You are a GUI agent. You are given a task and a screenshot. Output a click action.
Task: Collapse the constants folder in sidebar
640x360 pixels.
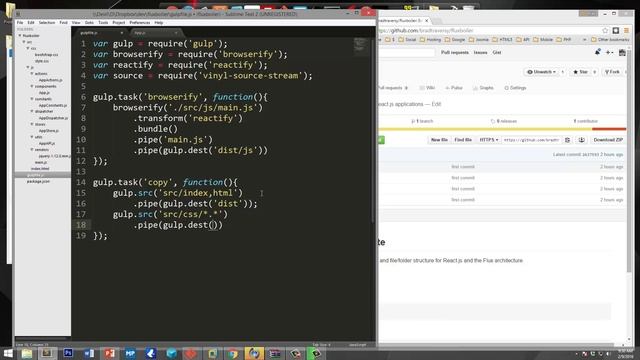coord(32,99)
